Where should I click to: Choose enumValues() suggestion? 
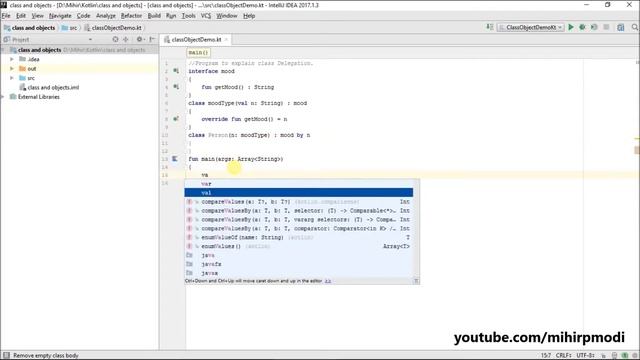(x=298, y=246)
